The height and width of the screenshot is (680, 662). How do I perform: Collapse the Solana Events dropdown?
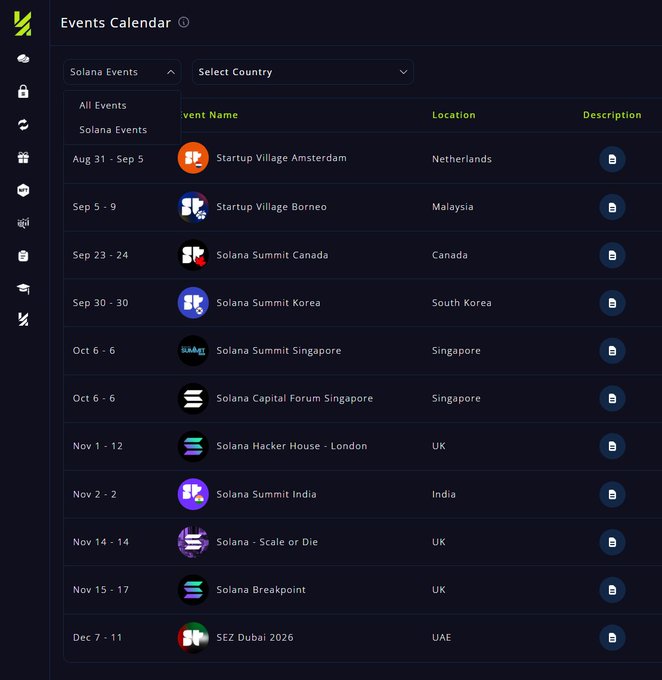click(x=122, y=72)
